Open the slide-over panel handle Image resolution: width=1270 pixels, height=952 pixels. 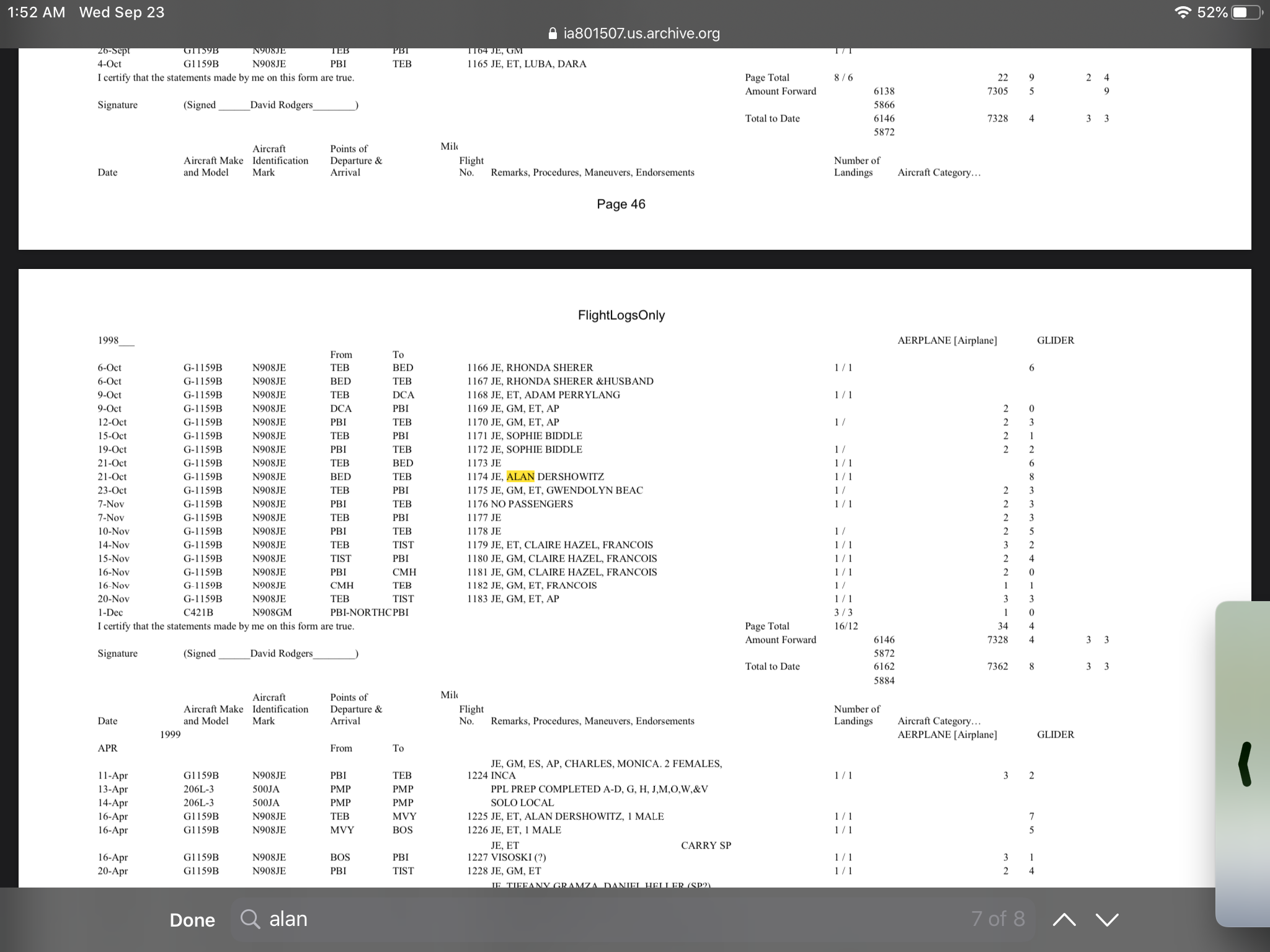point(1245,764)
